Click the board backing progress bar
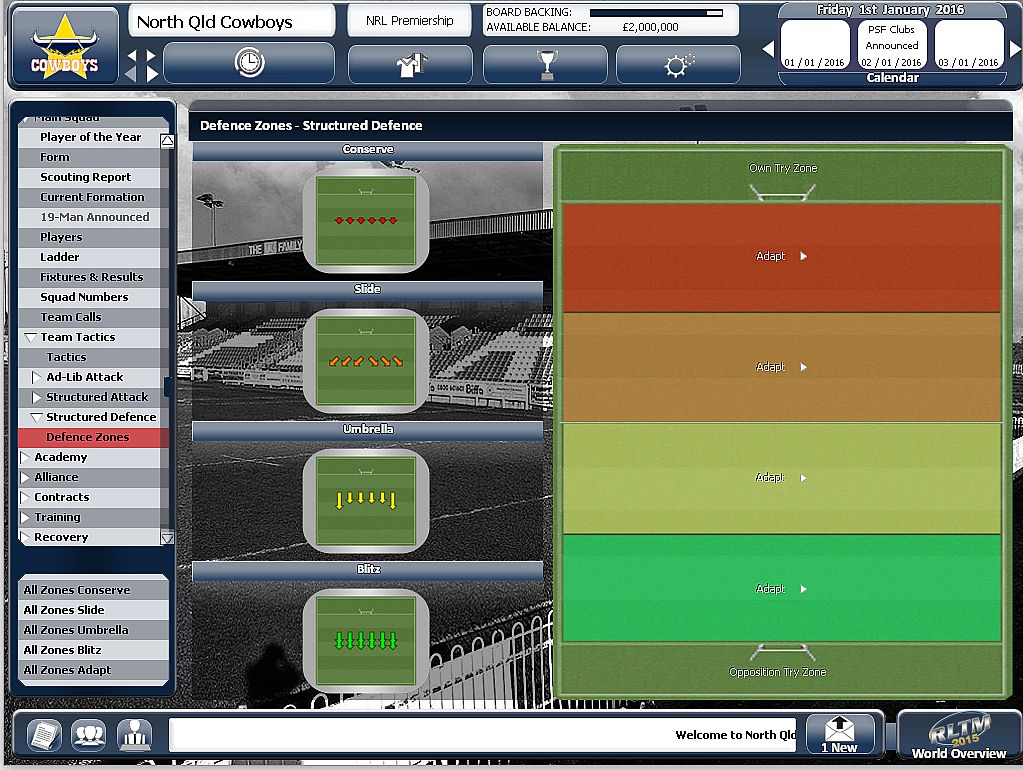 click(x=656, y=12)
